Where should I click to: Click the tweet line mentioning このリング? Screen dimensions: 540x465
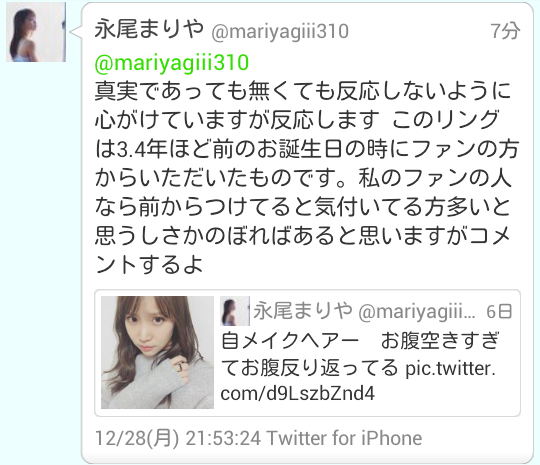pos(297,120)
